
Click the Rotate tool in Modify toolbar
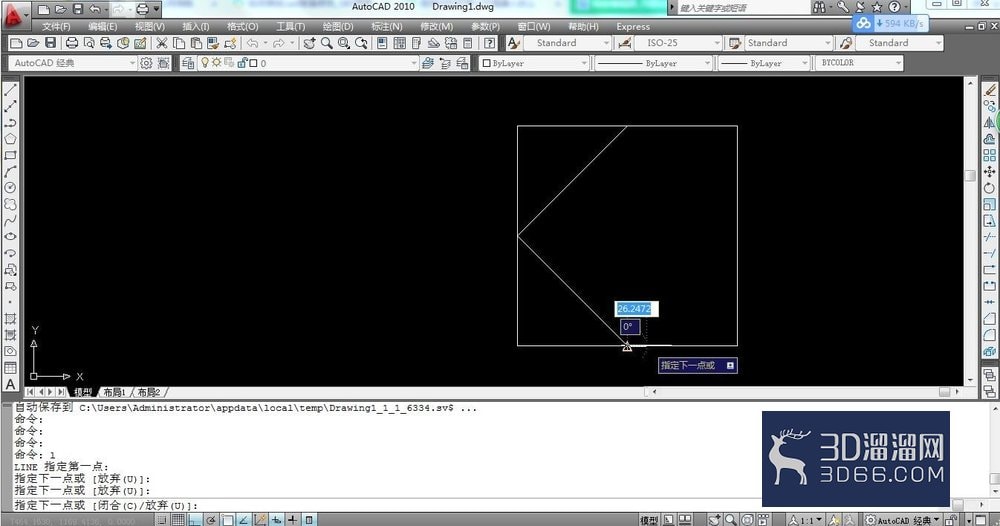(989, 188)
